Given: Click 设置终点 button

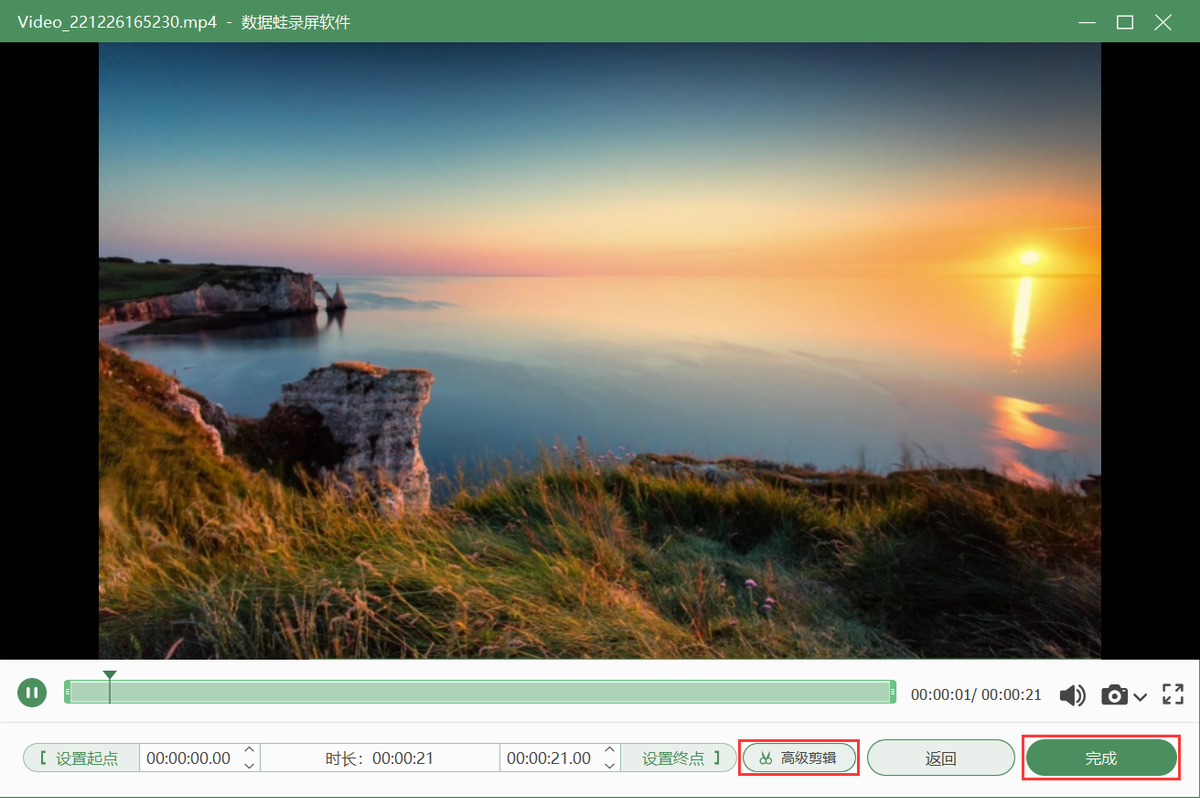Looking at the screenshot, I should [678, 758].
